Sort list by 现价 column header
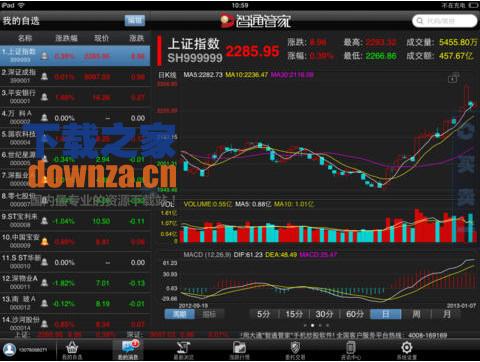 (x=102, y=38)
